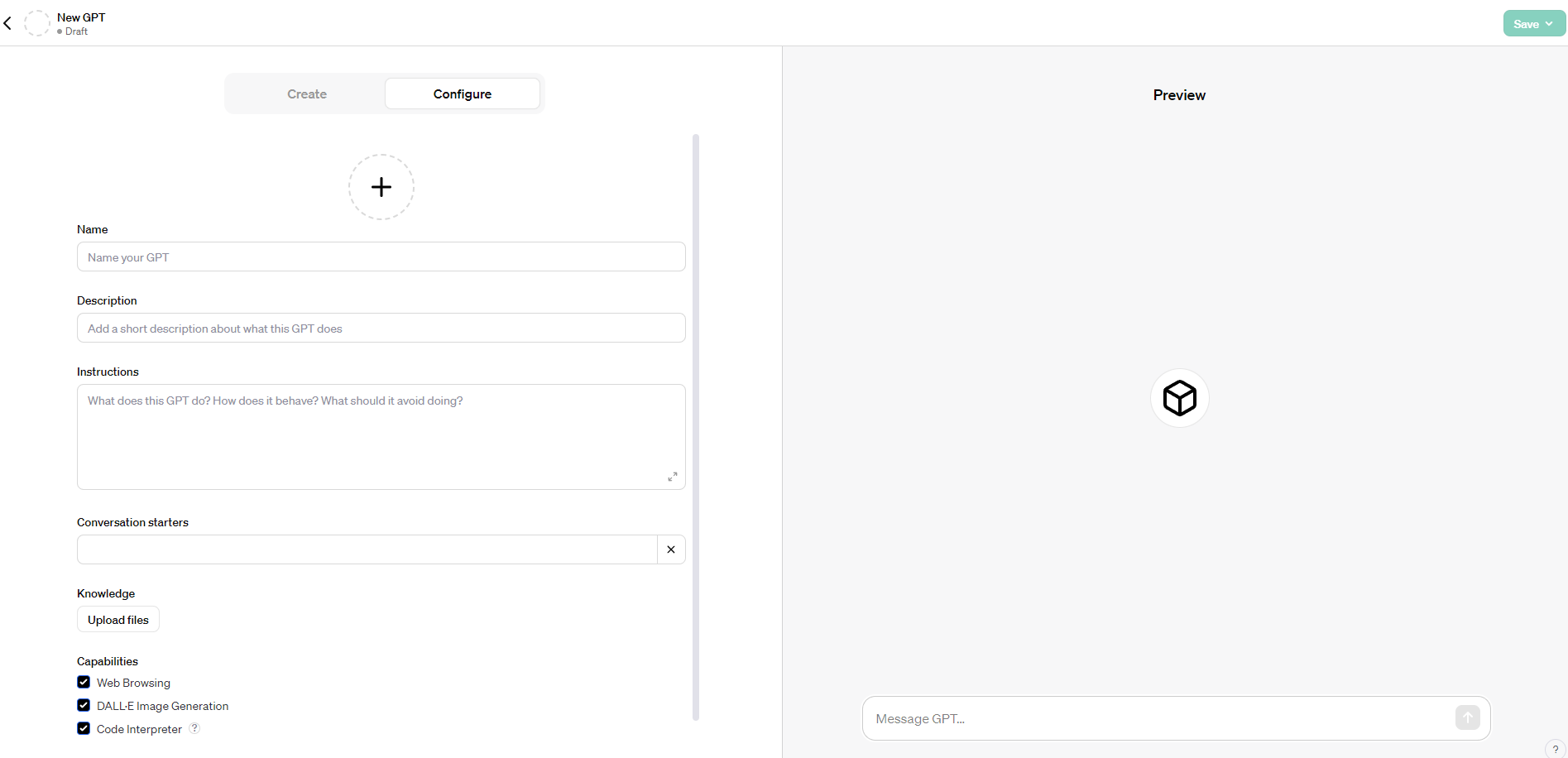Click the plus icon to add GPT image
The width and height of the screenshot is (1568, 758).
381,187
